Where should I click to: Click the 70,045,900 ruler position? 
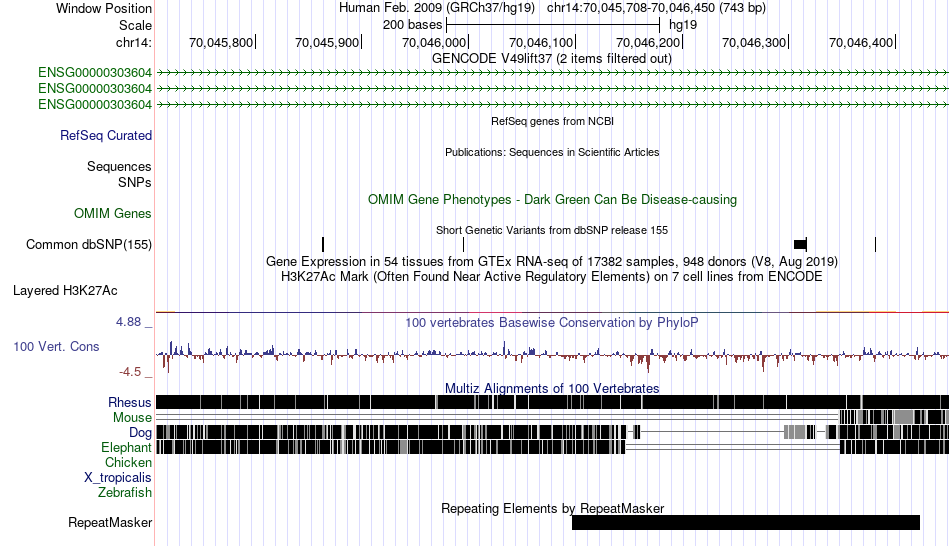[x=327, y=42]
